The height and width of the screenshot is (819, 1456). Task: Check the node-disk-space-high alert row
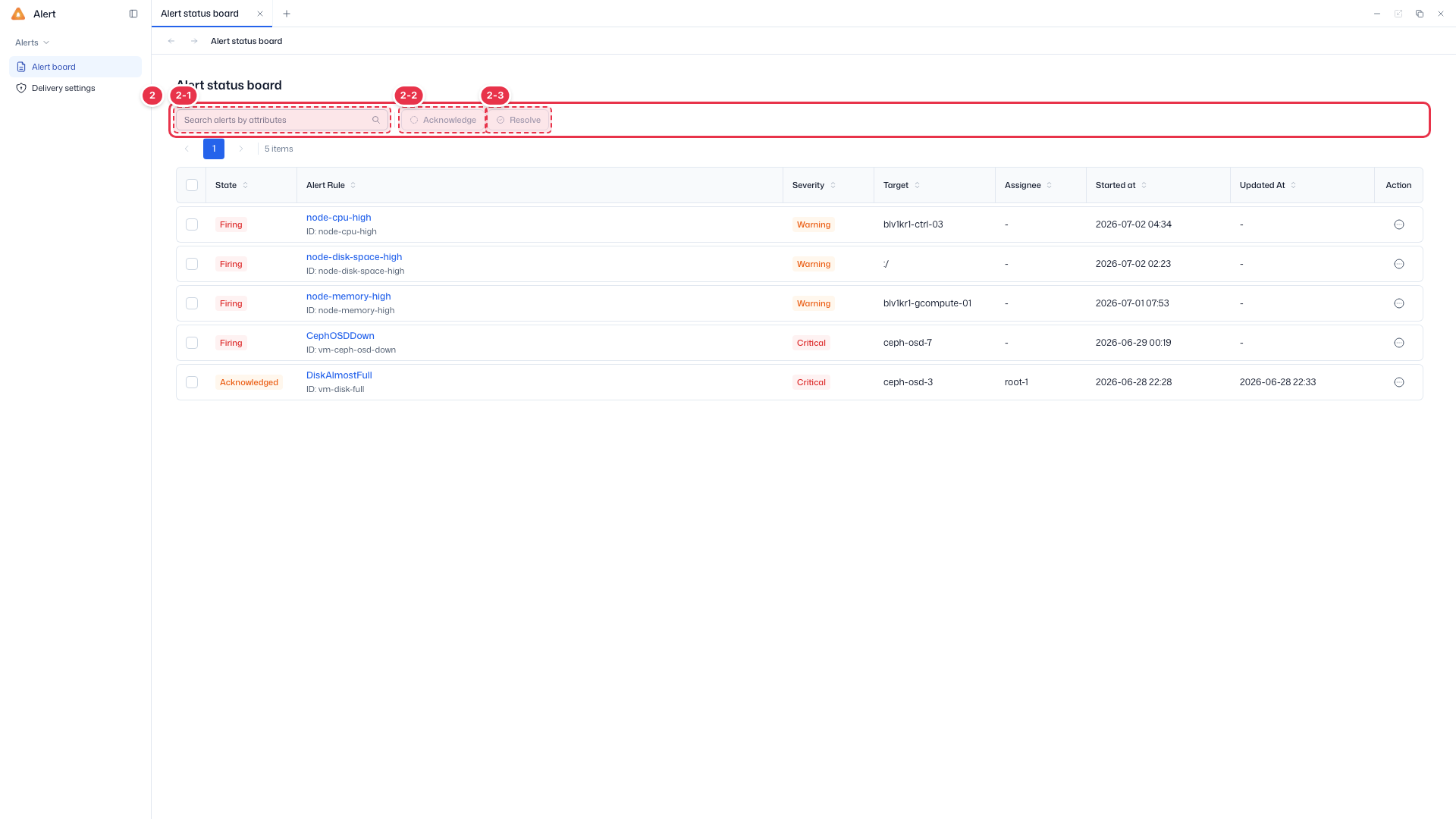[x=192, y=264]
